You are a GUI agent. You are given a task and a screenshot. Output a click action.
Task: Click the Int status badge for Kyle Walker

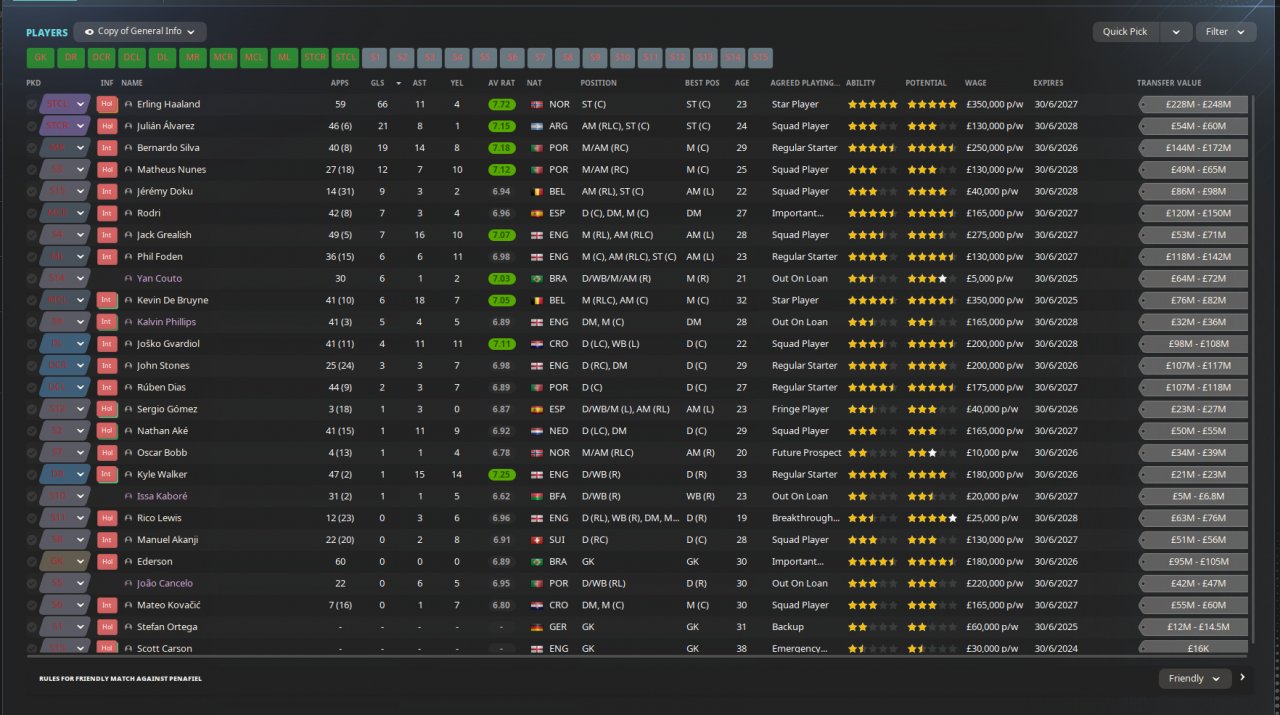(107, 474)
